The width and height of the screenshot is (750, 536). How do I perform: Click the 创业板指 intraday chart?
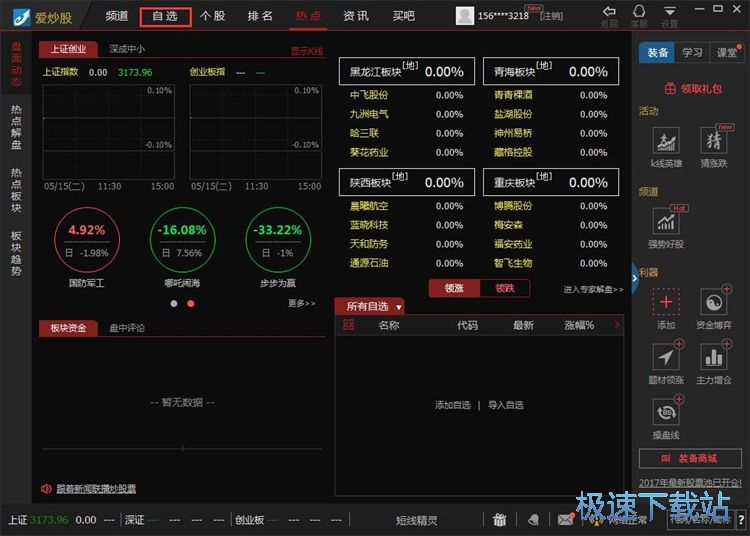[x=256, y=131]
